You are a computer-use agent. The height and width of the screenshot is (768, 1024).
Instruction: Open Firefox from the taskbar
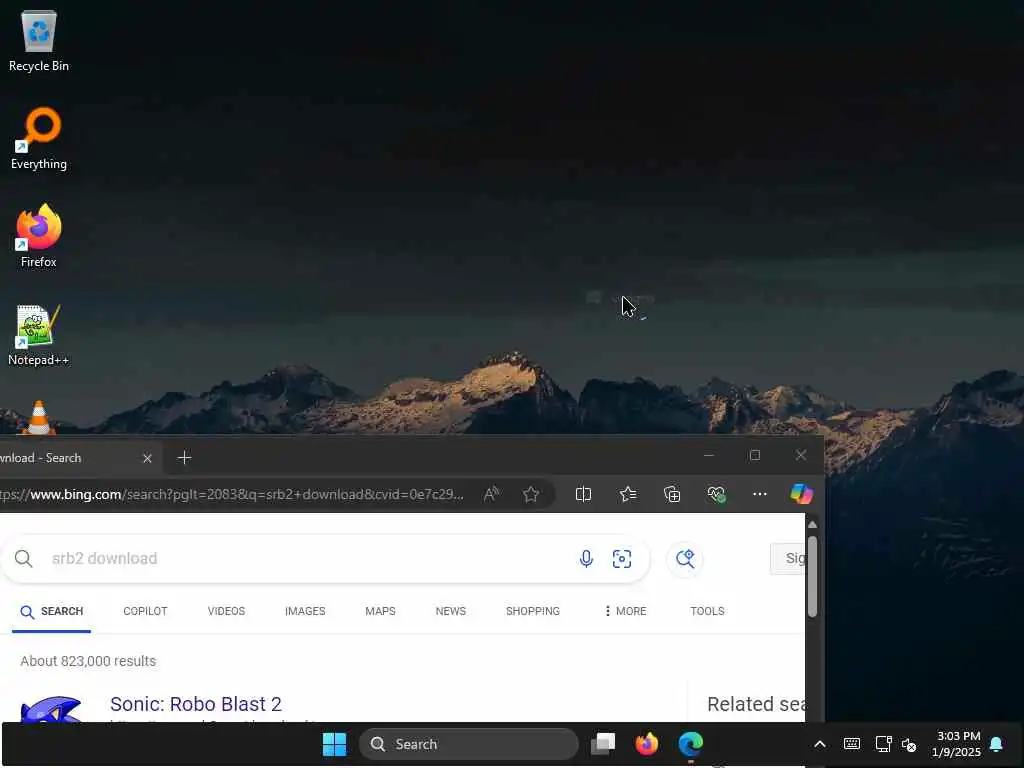(647, 744)
